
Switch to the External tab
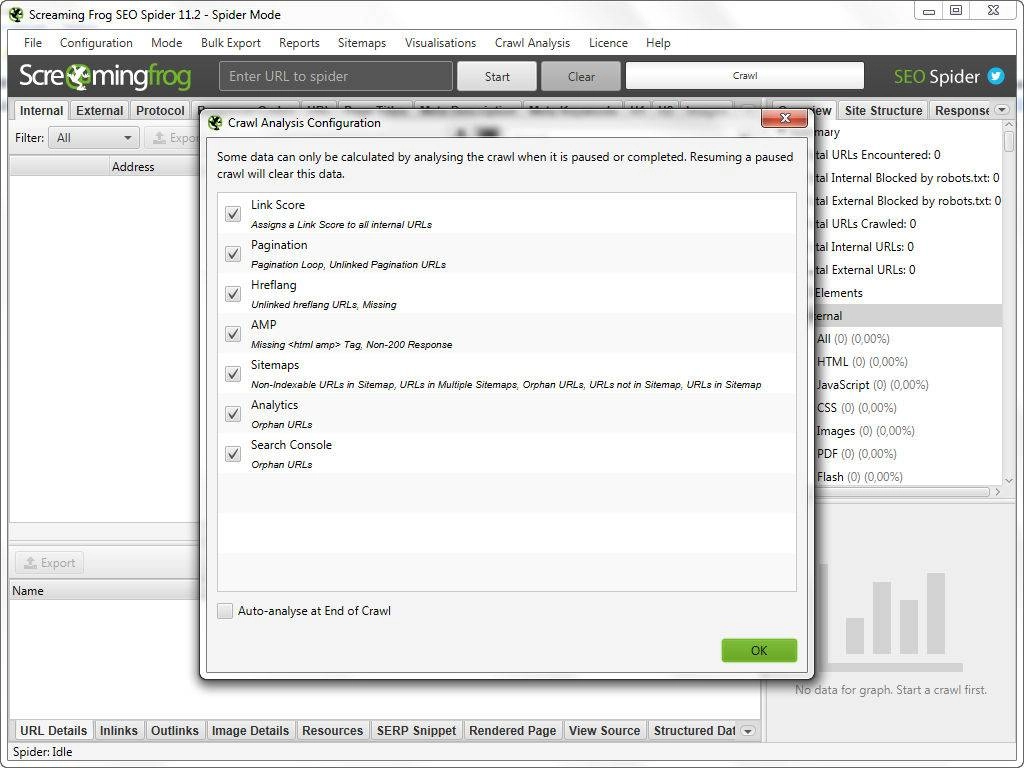pyautogui.click(x=99, y=110)
